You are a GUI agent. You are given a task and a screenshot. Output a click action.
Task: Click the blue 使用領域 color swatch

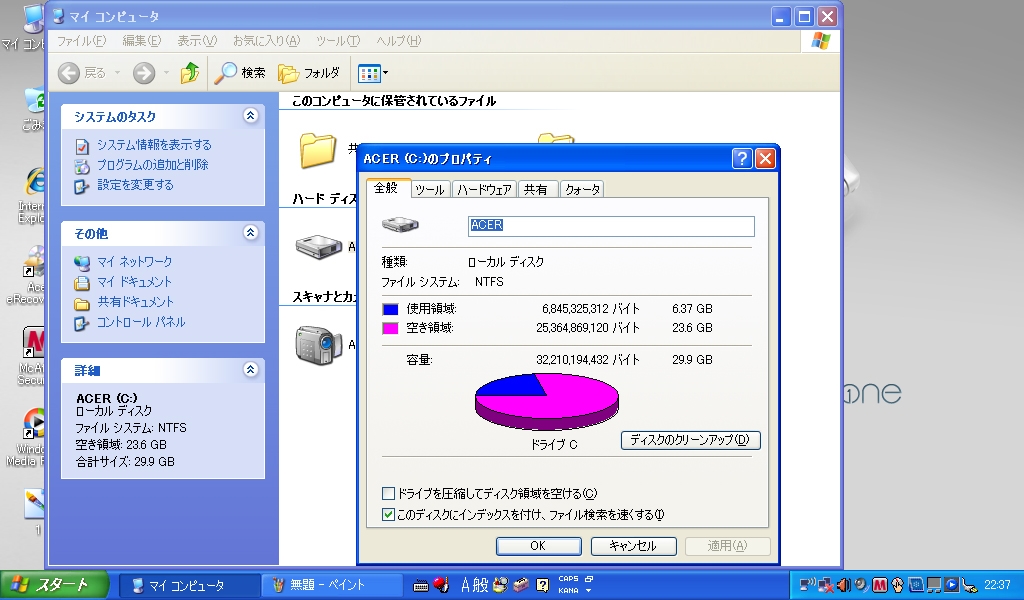coord(390,309)
